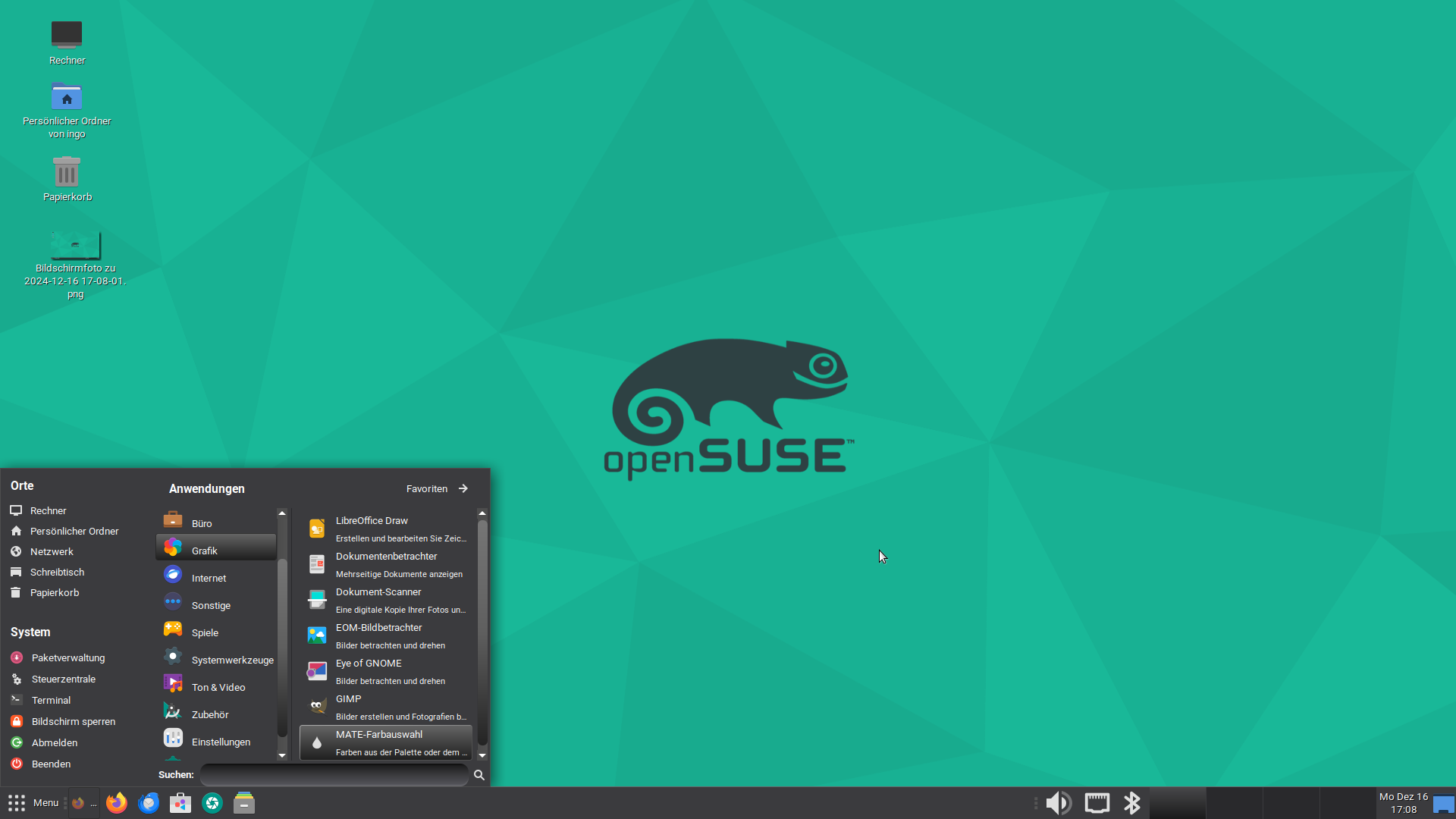This screenshot has width=1456, height=819.
Task: Launch Dokument-Scanner from the application list
Action: coord(386,601)
